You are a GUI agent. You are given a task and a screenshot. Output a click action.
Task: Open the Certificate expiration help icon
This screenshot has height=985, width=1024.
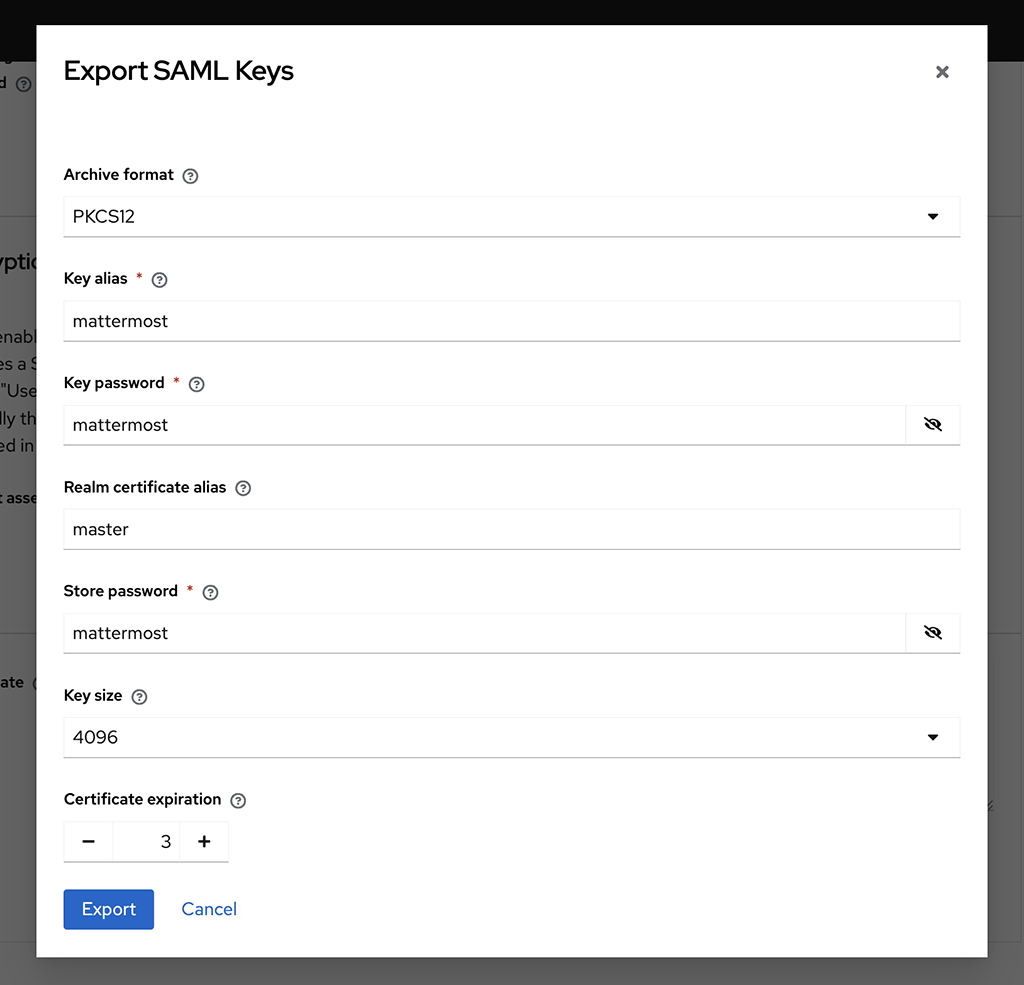[x=237, y=800]
